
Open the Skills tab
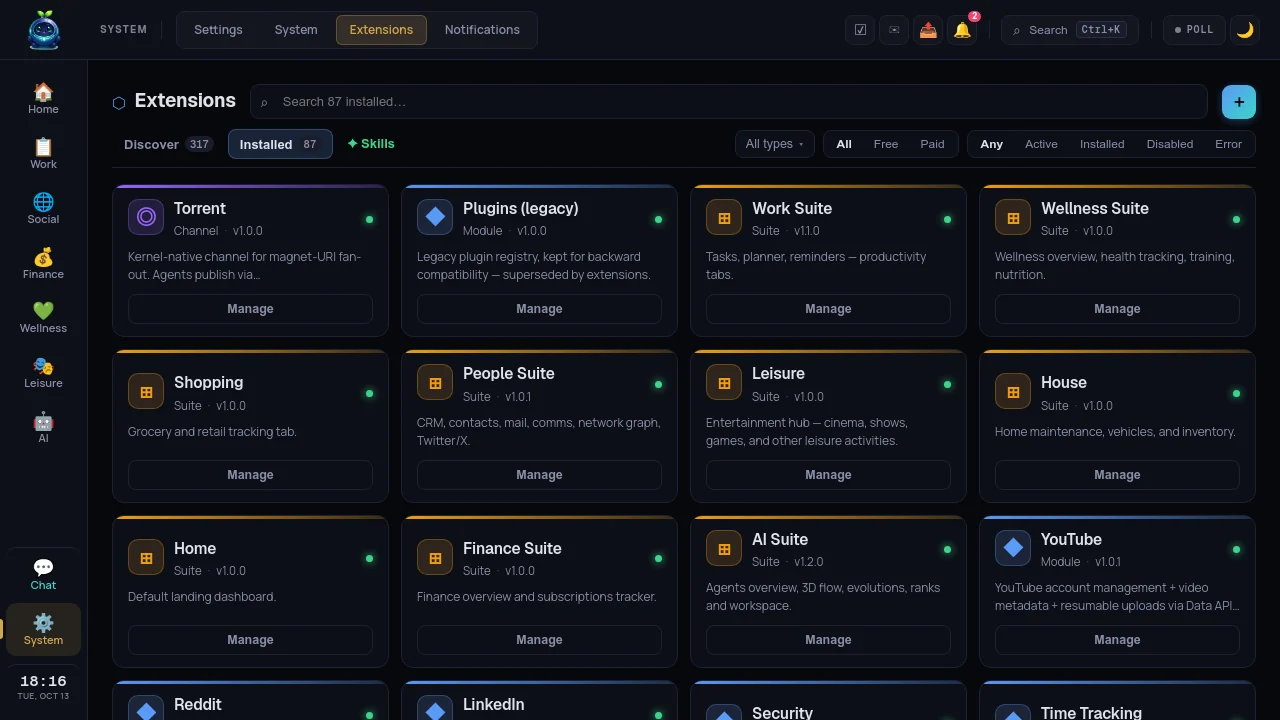[x=371, y=144]
